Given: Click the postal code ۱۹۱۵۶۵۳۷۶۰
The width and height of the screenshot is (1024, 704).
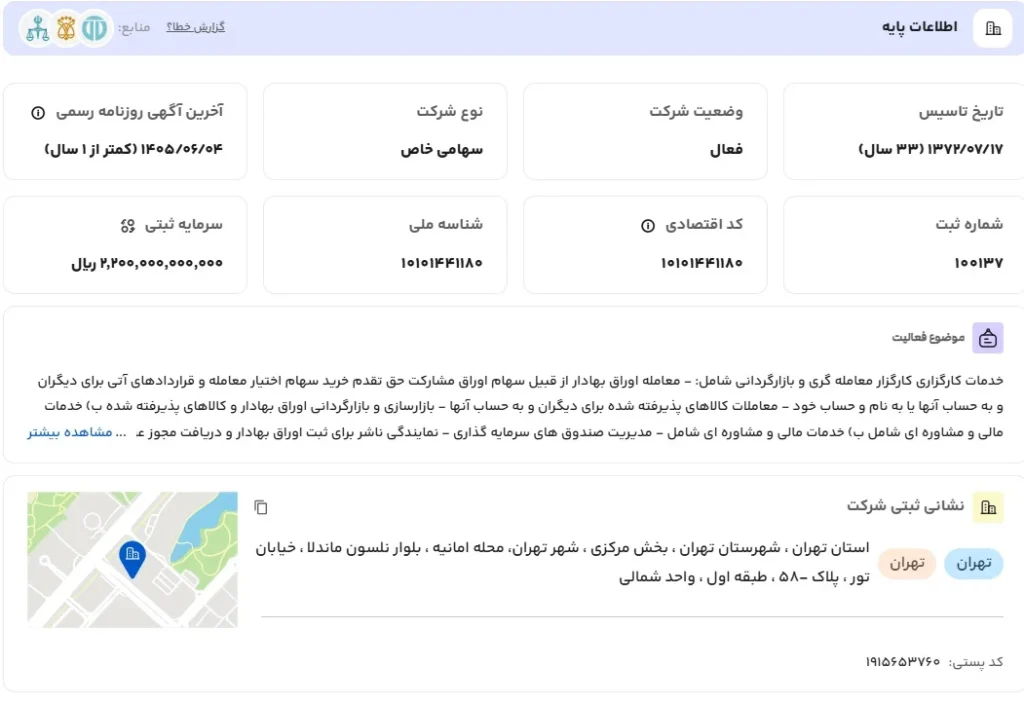Looking at the screenshot, I should point(903,662).
